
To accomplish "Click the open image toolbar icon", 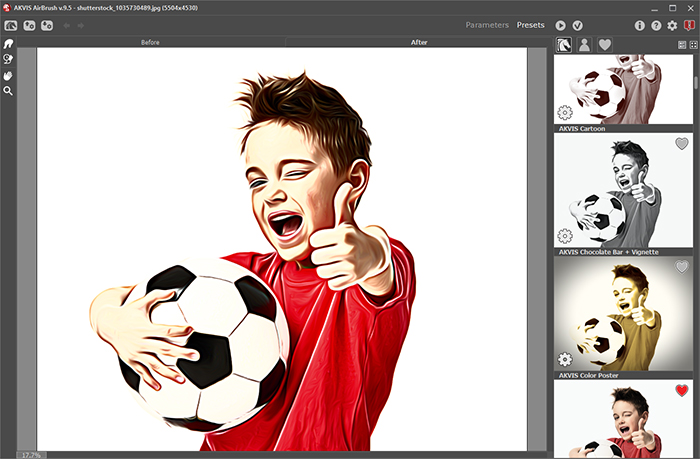I will (x=29, y=25).
